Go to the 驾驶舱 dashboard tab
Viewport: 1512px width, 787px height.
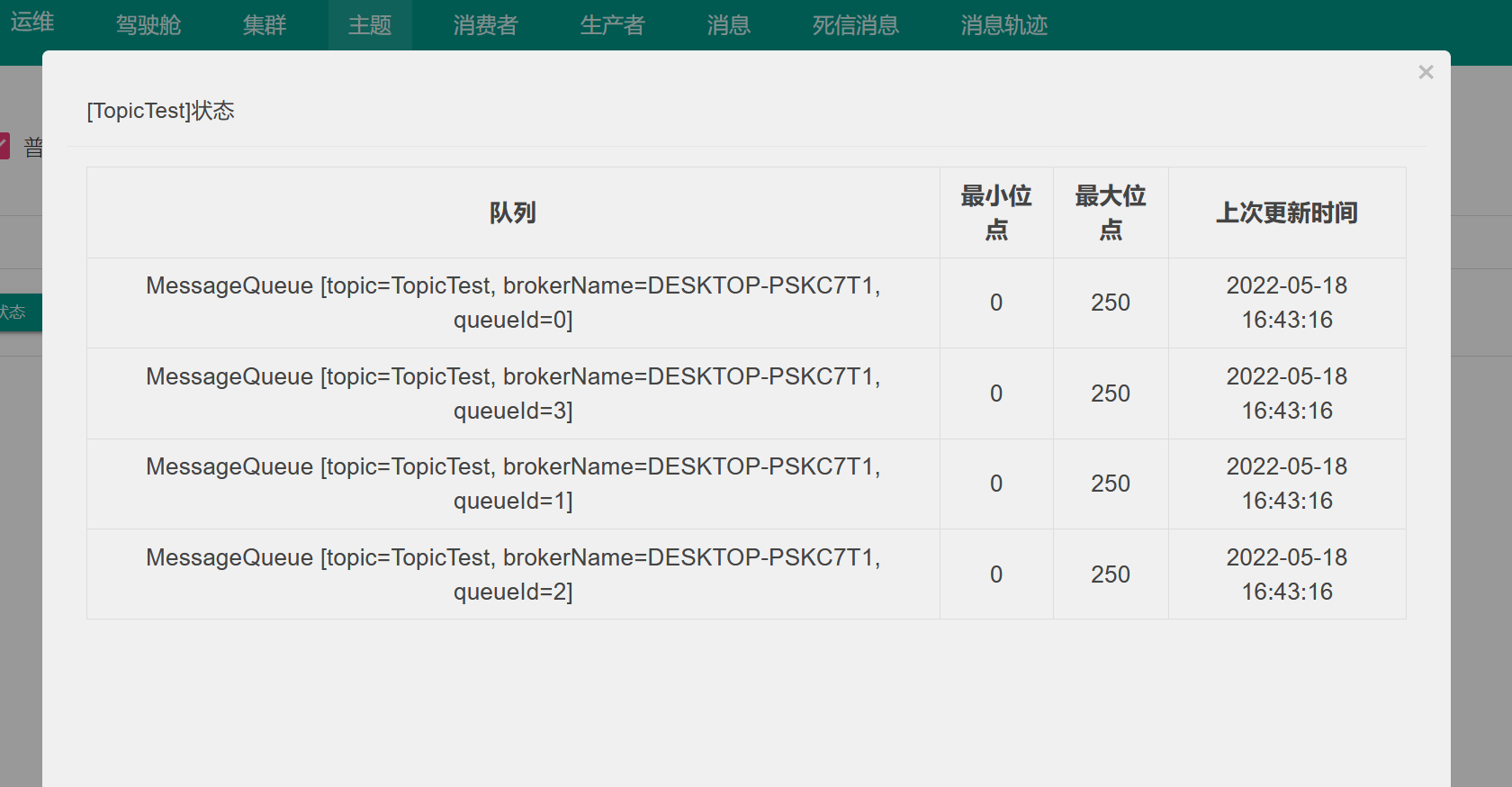(148, 25)
